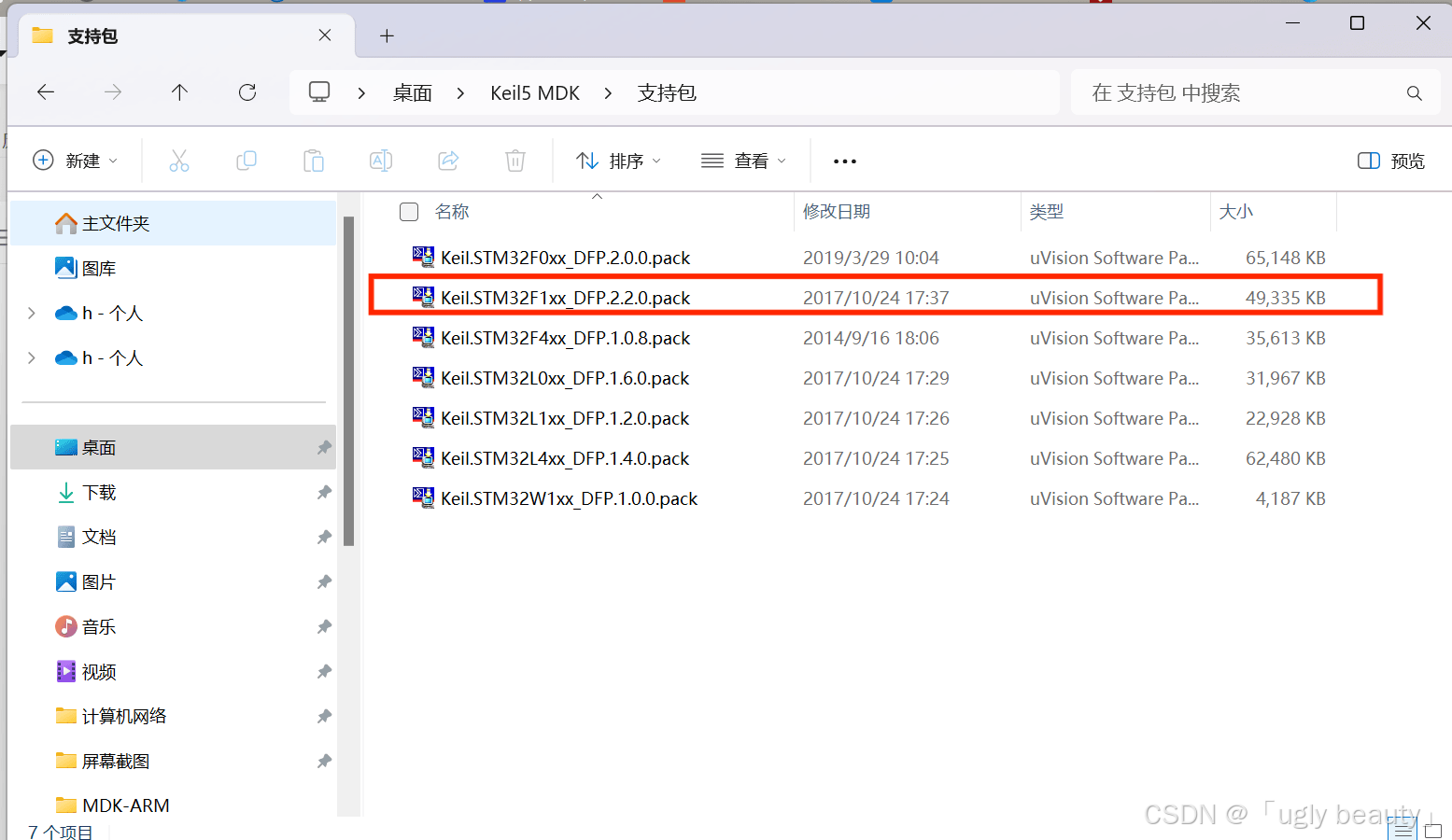Click the Delete trash icon

(x=515, y=161)
